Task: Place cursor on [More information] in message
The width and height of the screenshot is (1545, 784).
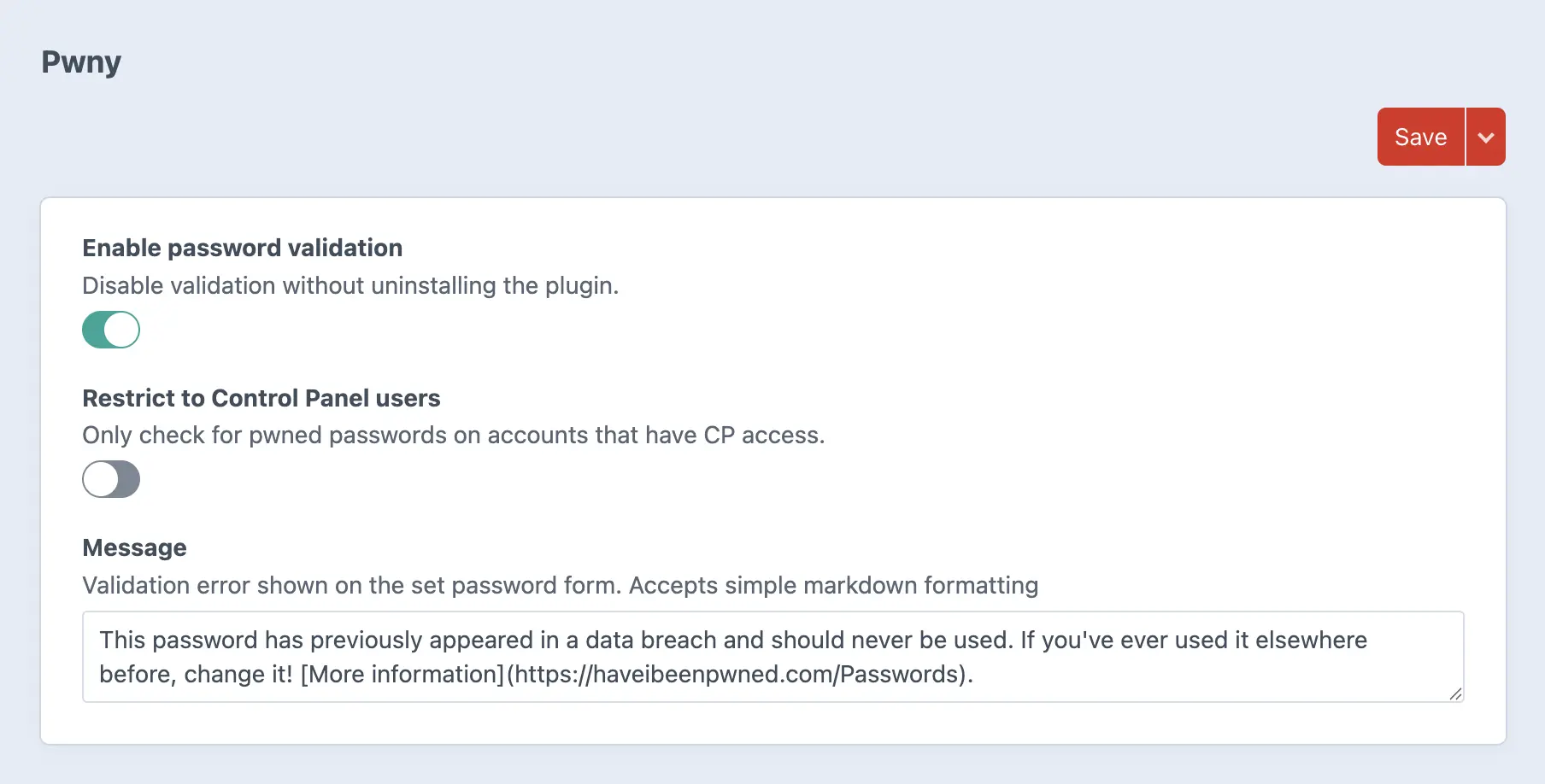Action: pos(402,675)
